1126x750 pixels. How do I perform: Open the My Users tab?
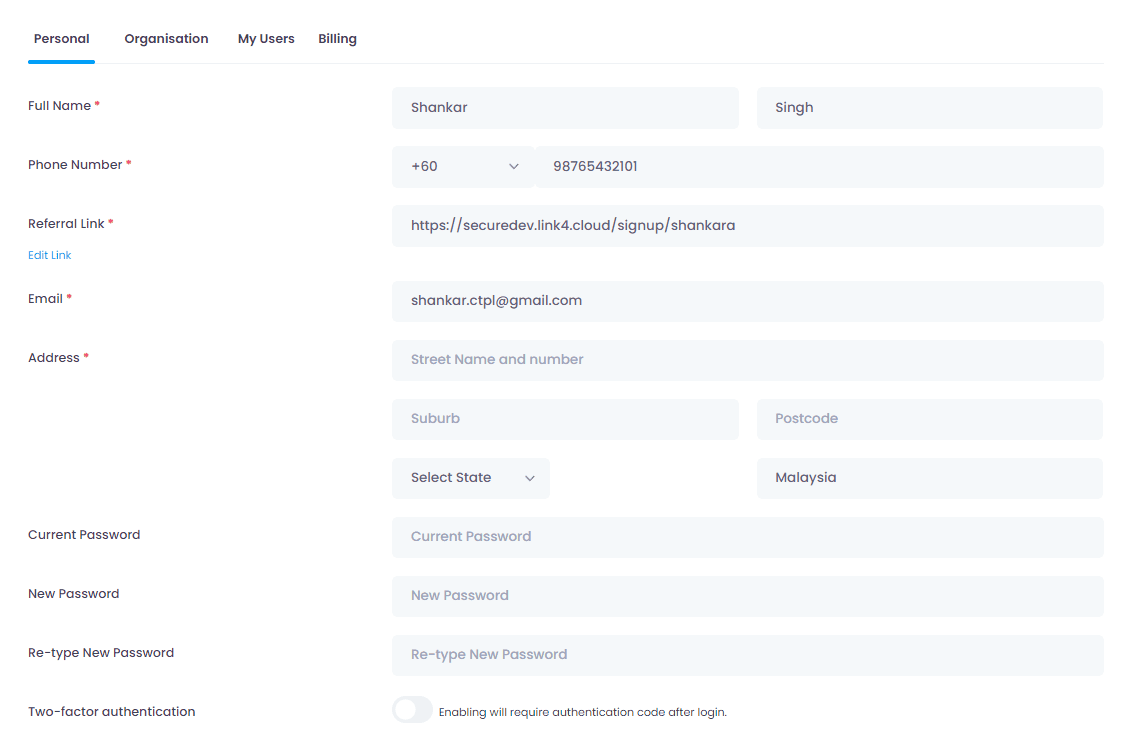(265, 38)
